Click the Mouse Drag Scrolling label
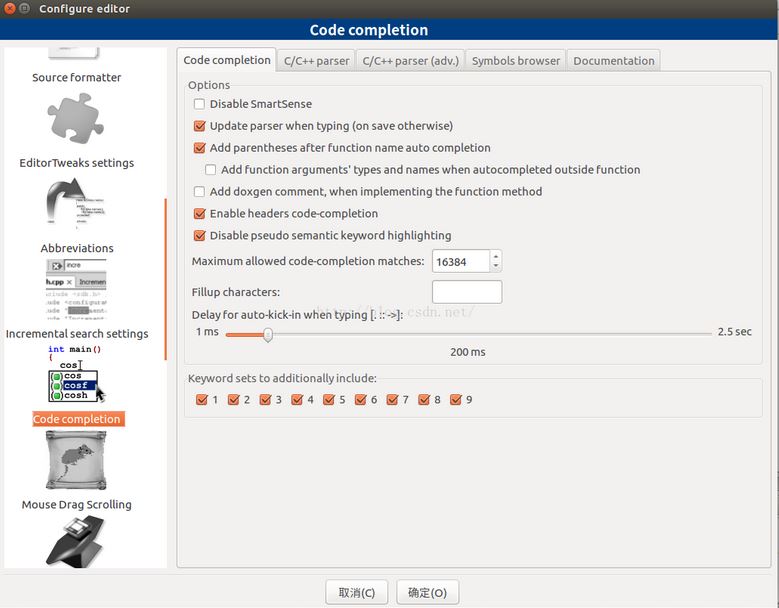 pyautogui.click(x=77, y=505)
